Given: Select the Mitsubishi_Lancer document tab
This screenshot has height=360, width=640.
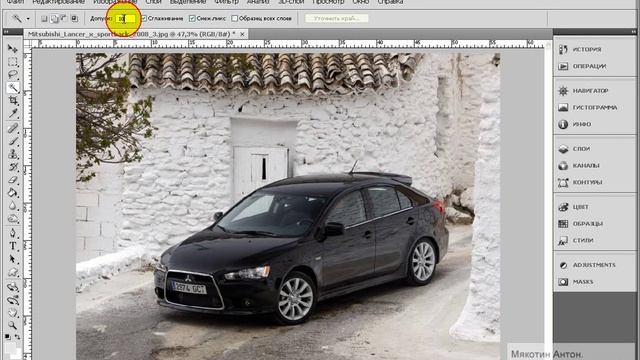Looking at the screenshot, I should (132, 34).
